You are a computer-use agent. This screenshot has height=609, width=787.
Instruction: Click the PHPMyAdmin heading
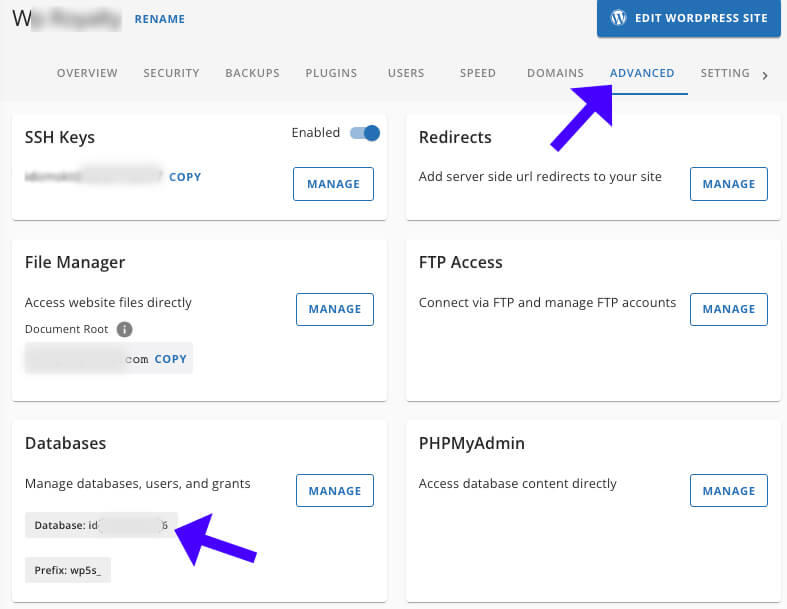[472, 443]
